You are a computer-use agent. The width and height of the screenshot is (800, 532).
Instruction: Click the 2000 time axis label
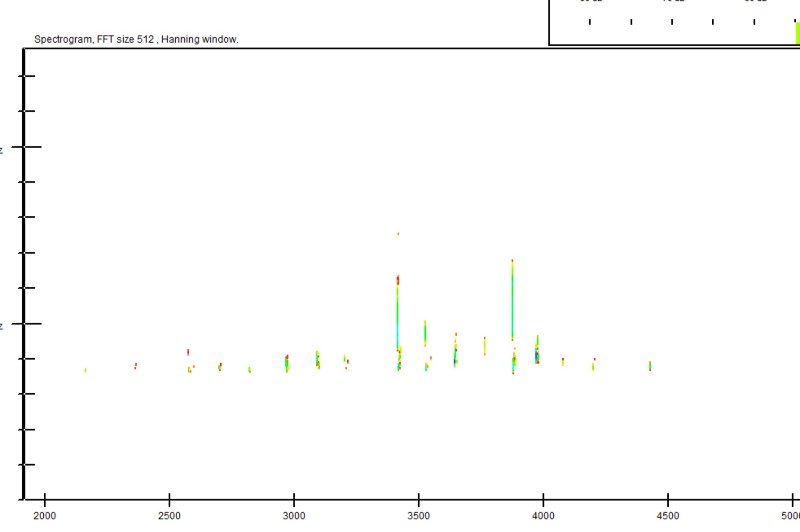point(45,516)
